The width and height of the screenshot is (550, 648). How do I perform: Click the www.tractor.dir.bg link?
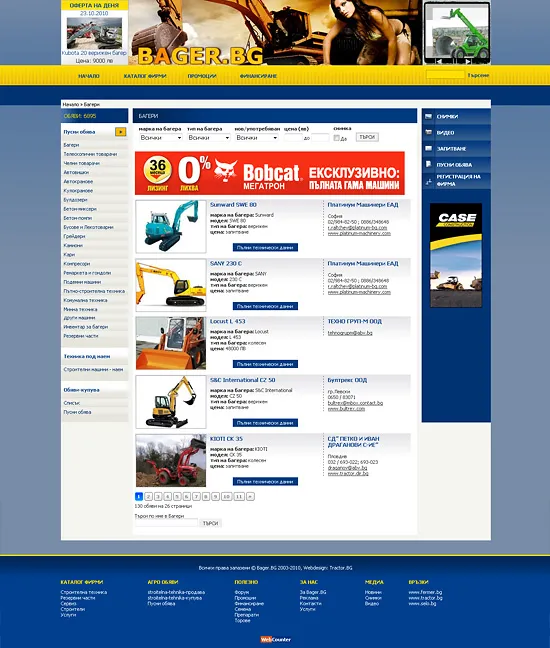(x=348, y=473)
